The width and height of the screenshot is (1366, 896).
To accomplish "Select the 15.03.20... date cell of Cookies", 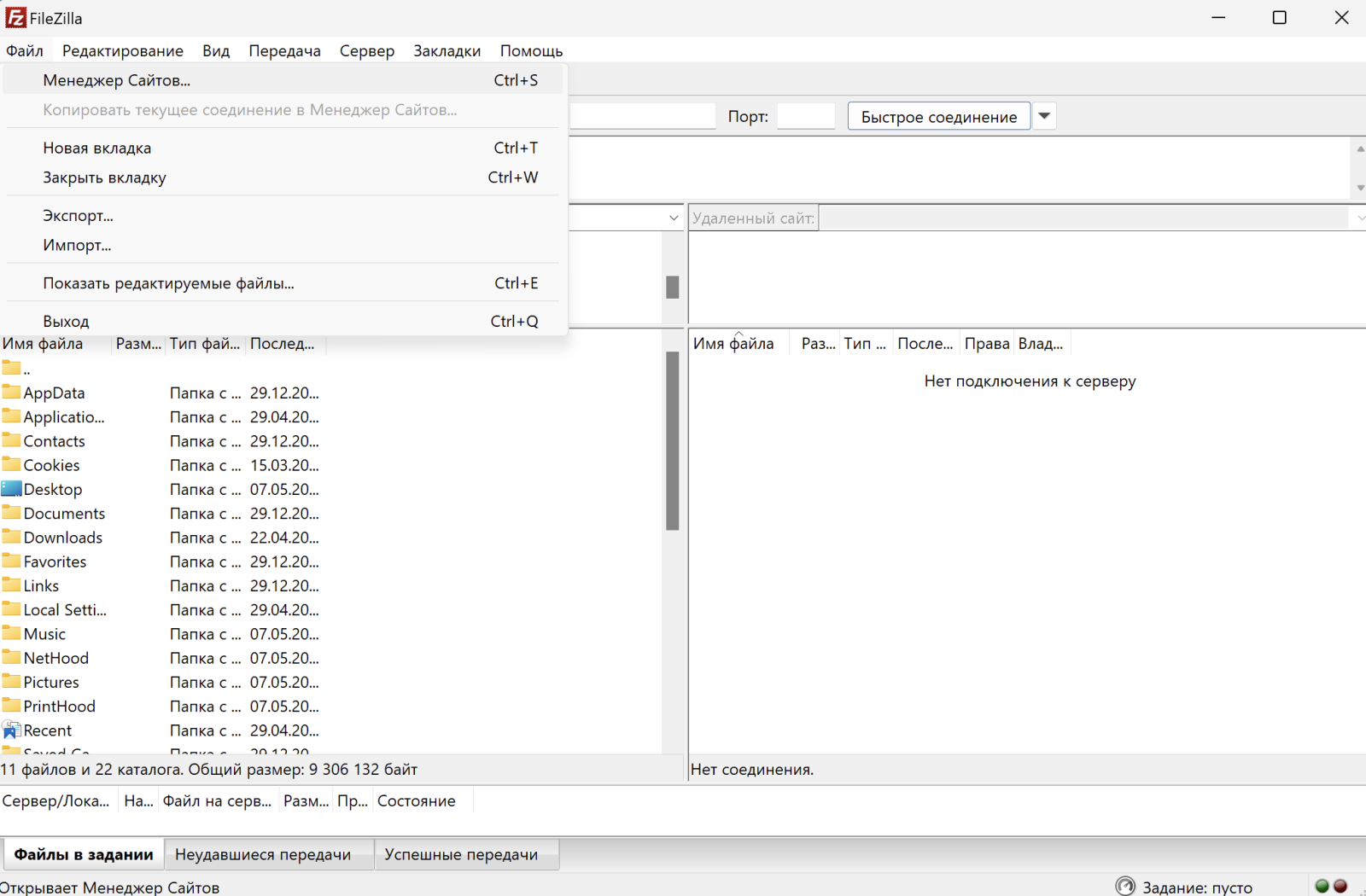I will pyautogui.click(x=284, y=465).
